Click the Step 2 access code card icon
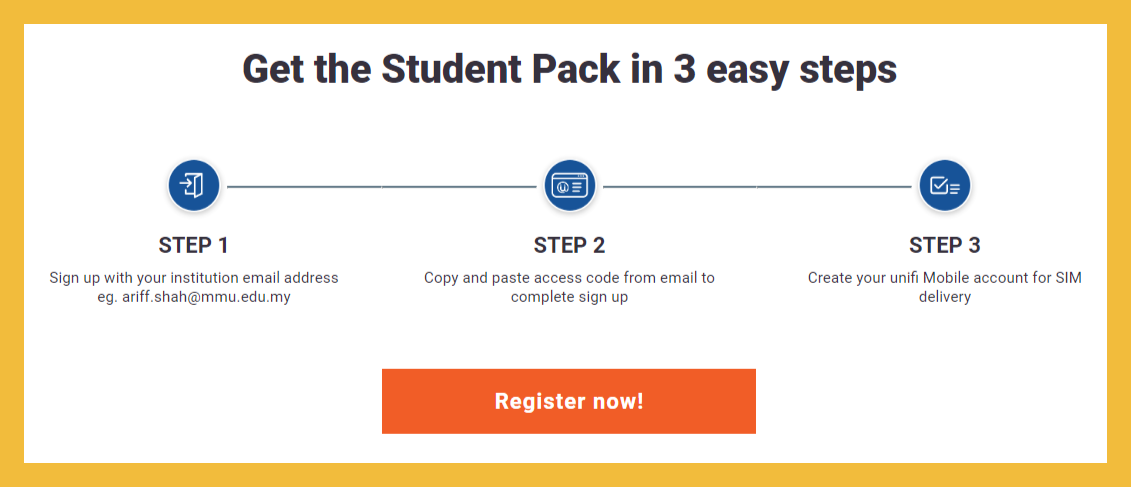Screen dimensions: 1131x487 pyautogui.click(x=569, y=186)
